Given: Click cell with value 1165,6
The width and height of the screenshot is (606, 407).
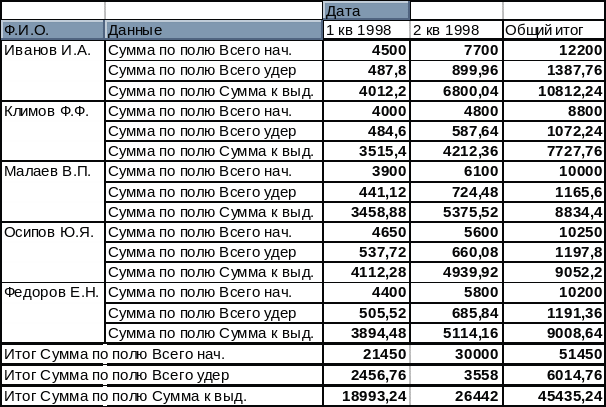Looking at the screenshot, I should (x=554, y=192).
